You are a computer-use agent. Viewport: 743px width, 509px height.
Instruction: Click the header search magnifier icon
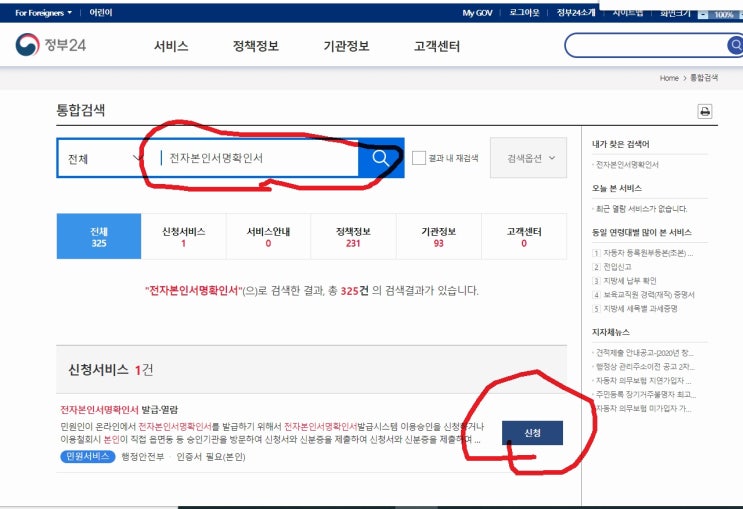[735, 45]
